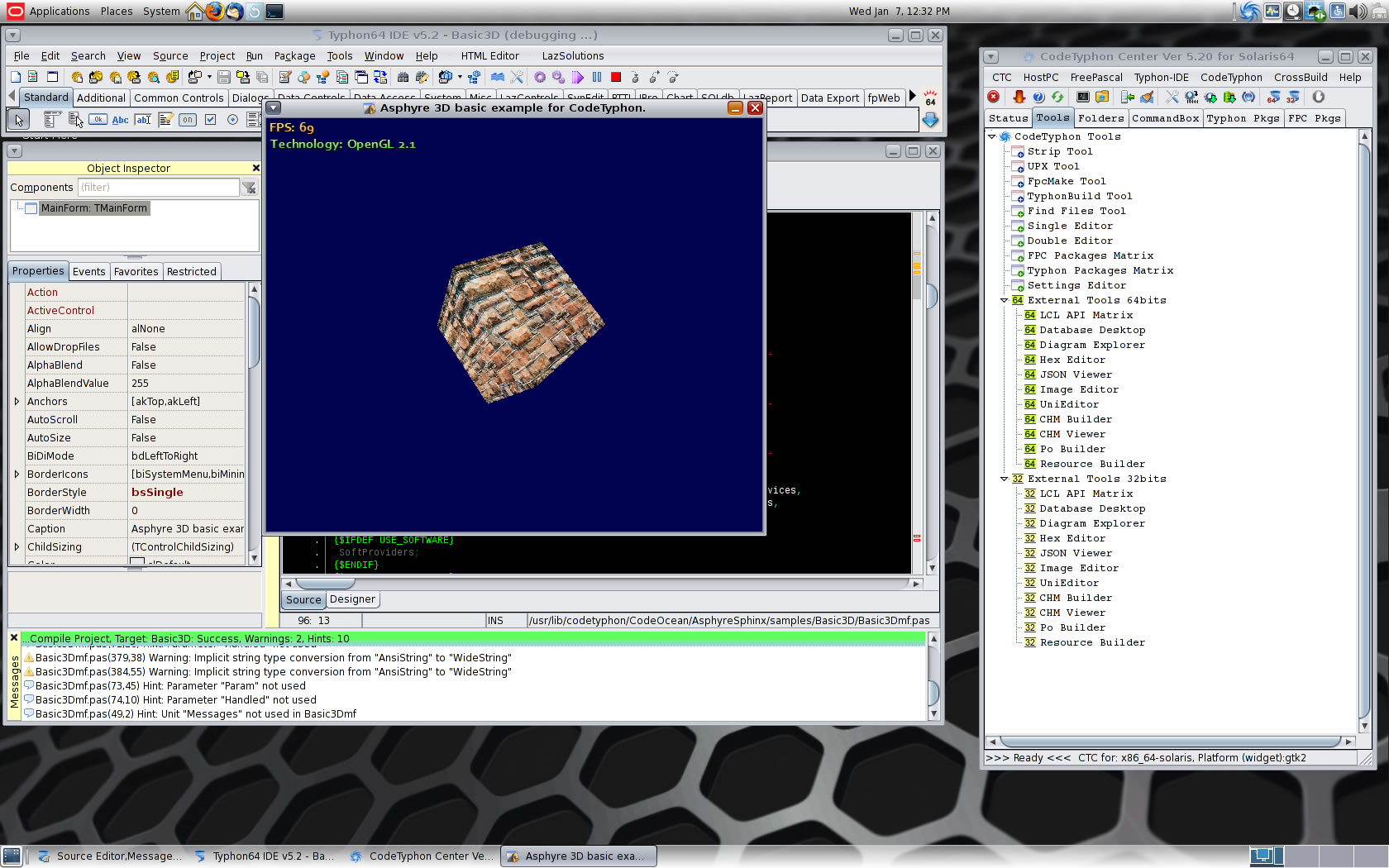Click the Components filter input field

point(158,188)
